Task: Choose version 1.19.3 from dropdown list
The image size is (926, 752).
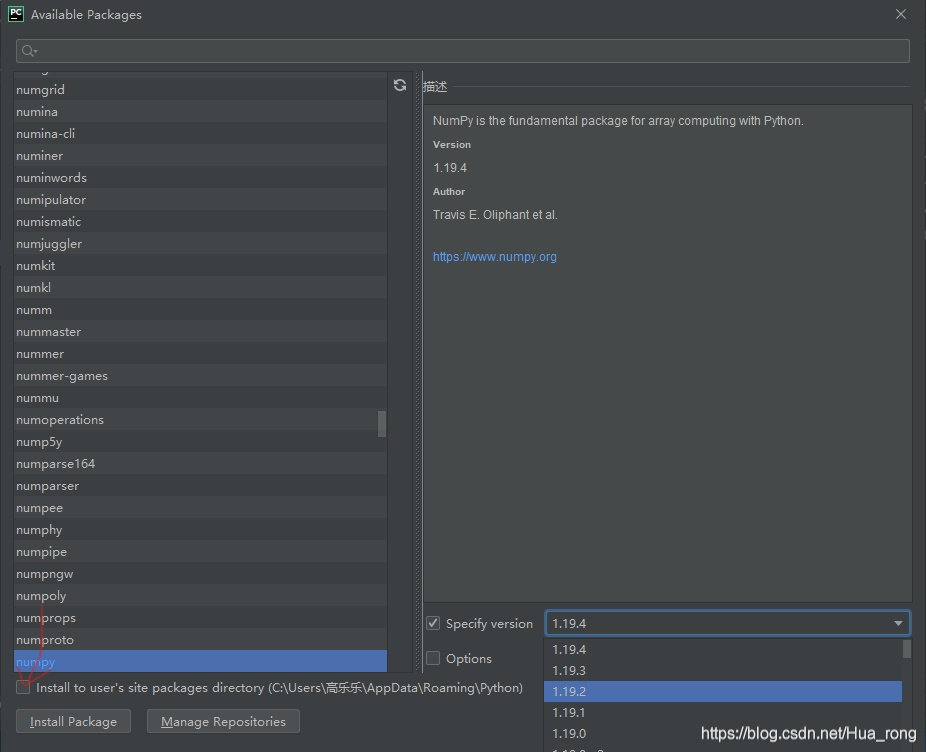Action: click(723, 670)
